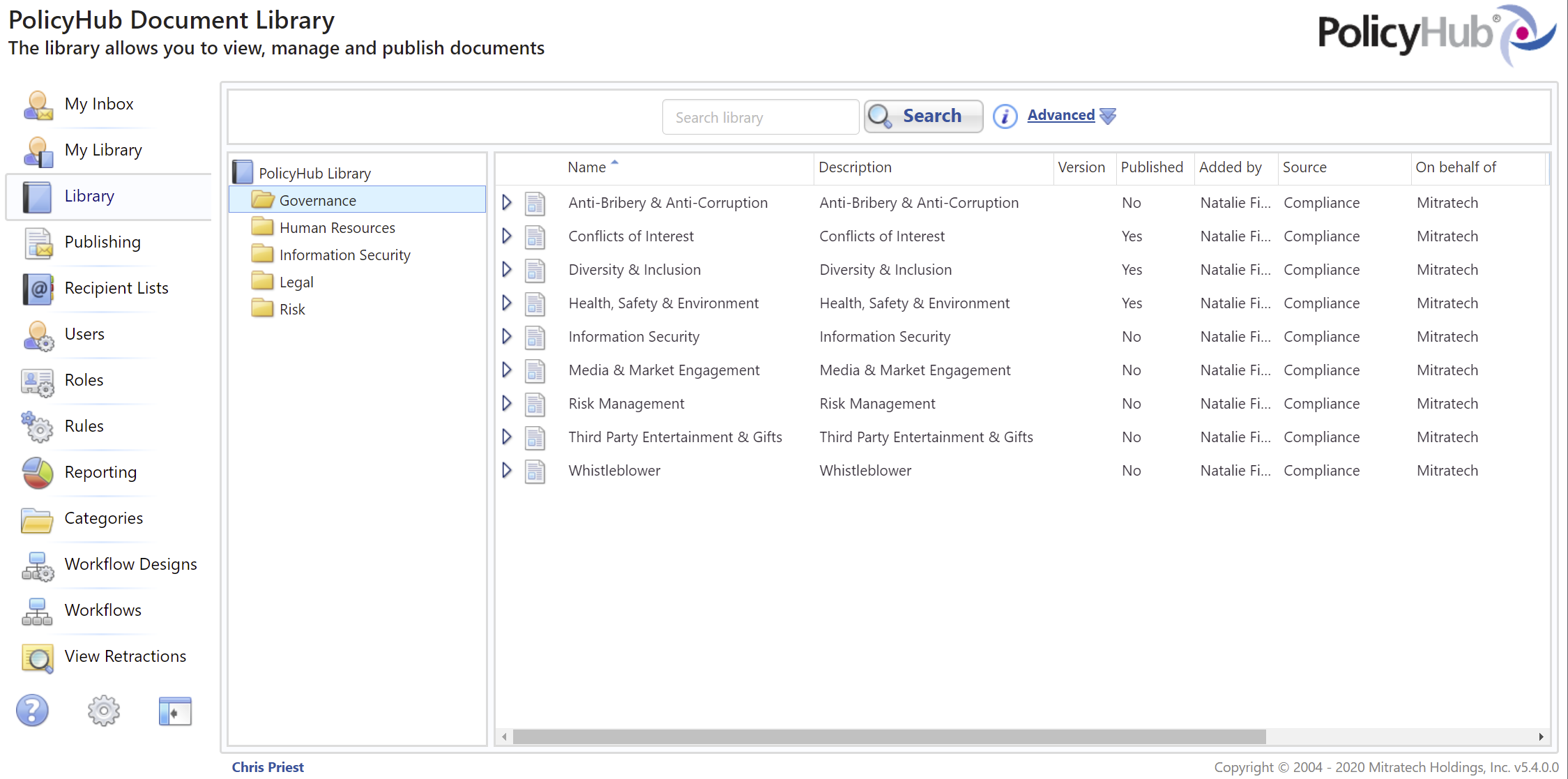This screenshot has width=1568, height=779.
Task: Select the Information Security folder in tree
Action: [x=344, y=255]
